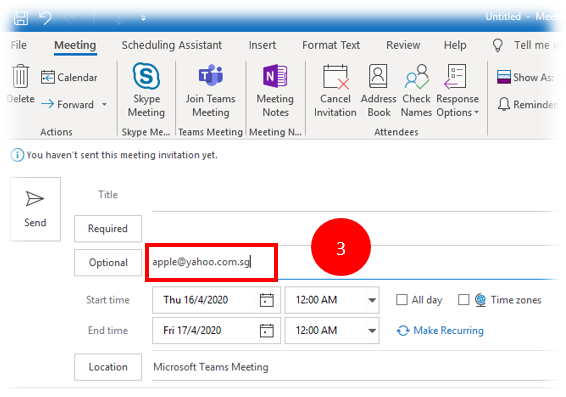Click the Save icon in title bar

tap(21, 17)
